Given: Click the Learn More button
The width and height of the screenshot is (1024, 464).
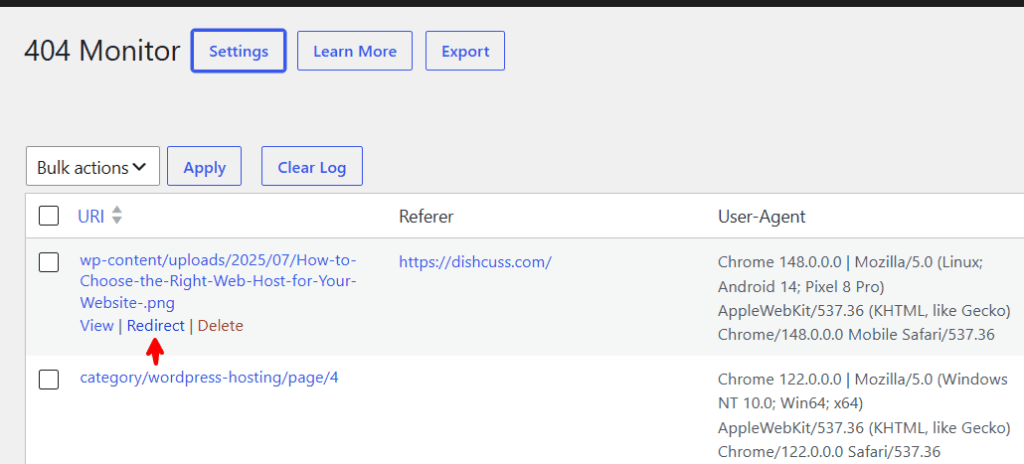Looking at the screenshot, I should coord(355,51).
